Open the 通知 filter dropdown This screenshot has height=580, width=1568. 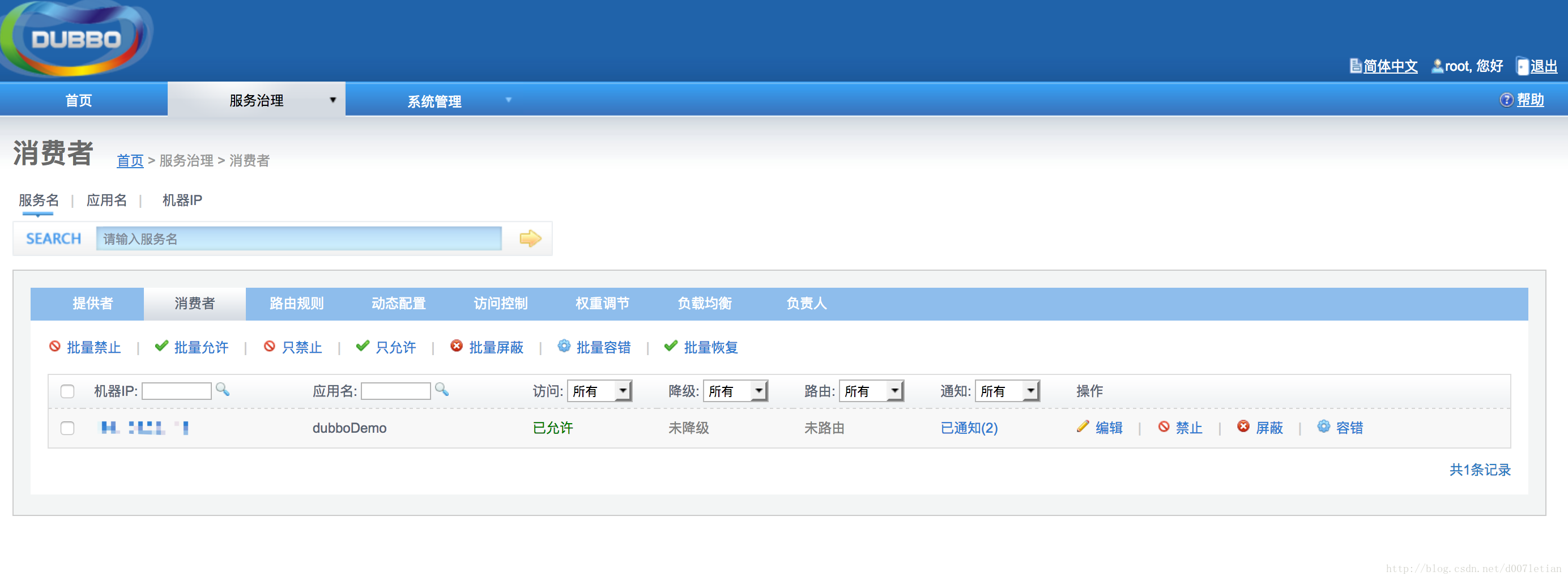(x=1007, y=391)
